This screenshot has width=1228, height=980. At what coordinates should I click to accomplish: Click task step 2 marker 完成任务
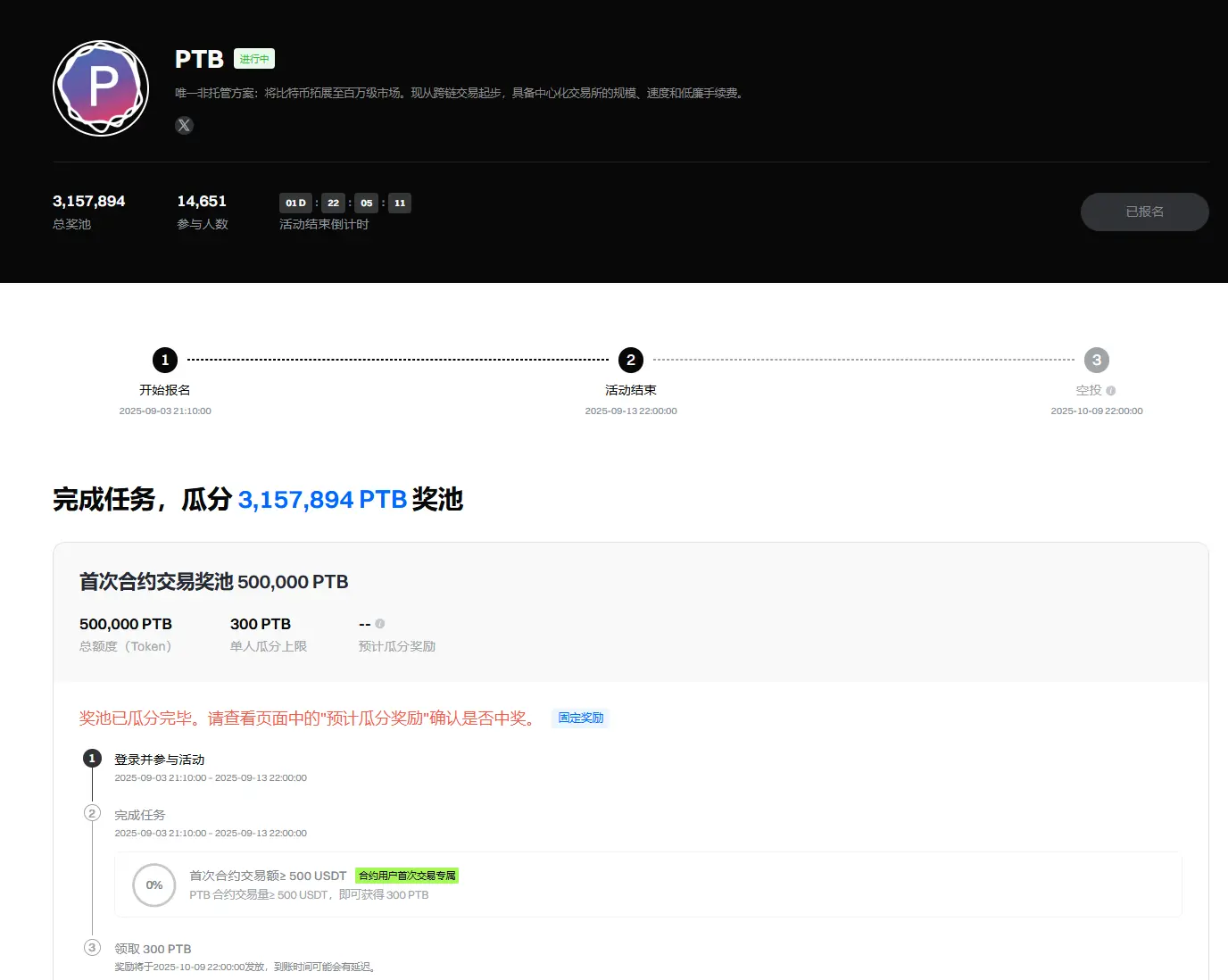(x=92, y=813)
